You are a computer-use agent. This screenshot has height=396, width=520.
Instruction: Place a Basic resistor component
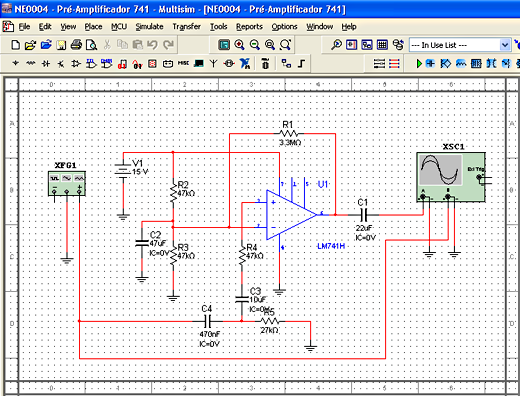coord(31,63)
